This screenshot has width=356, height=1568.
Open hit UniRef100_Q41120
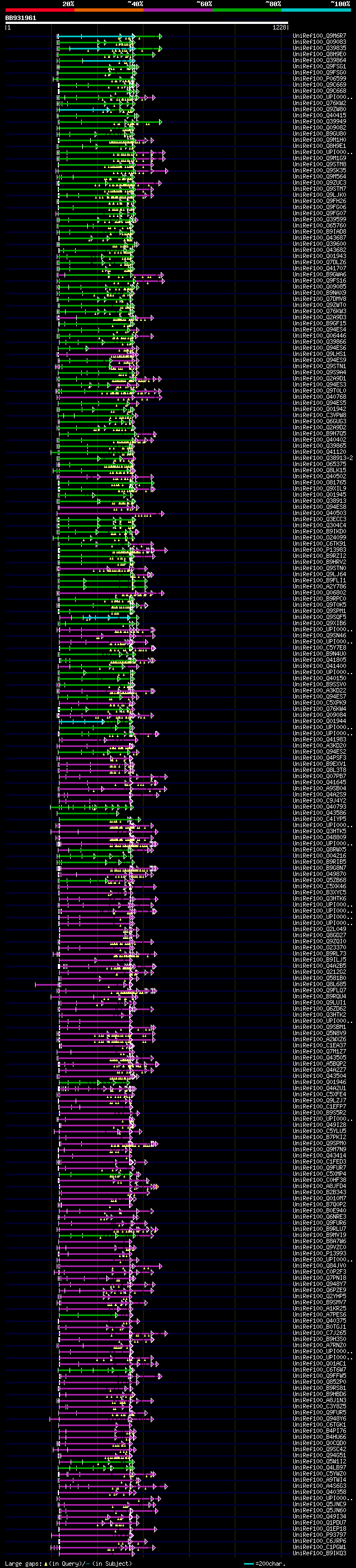[x=319, y=452]
